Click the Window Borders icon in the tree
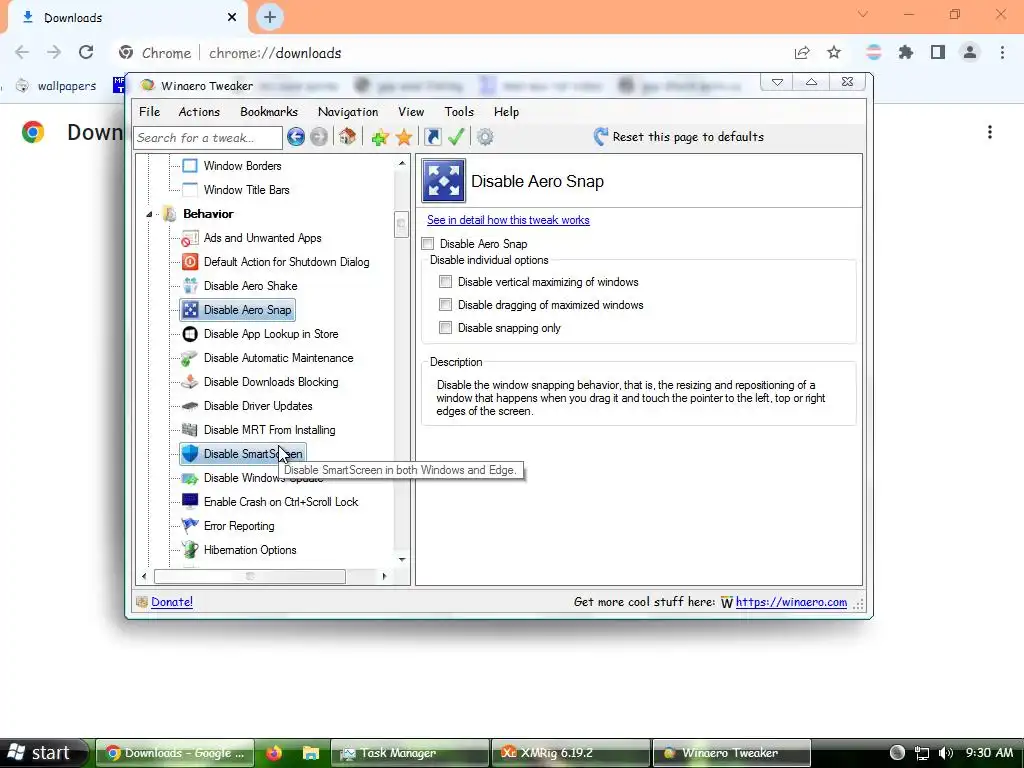Screen dimensions: 1024x768 click(189, 166)
